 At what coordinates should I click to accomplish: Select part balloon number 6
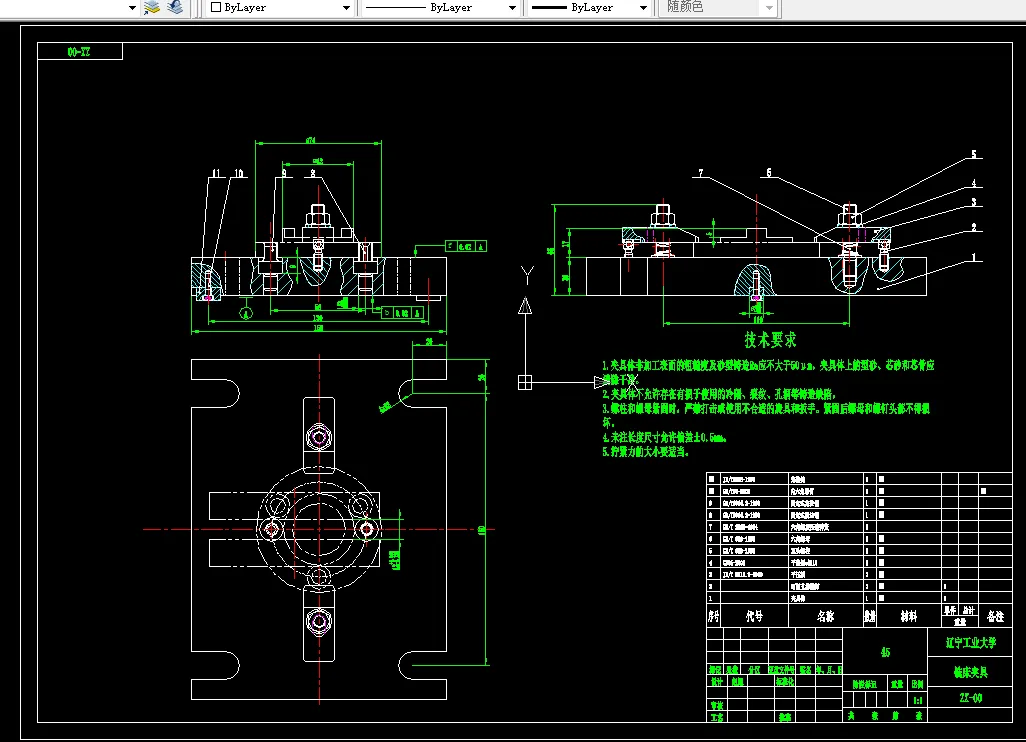(x=769, y=172)
